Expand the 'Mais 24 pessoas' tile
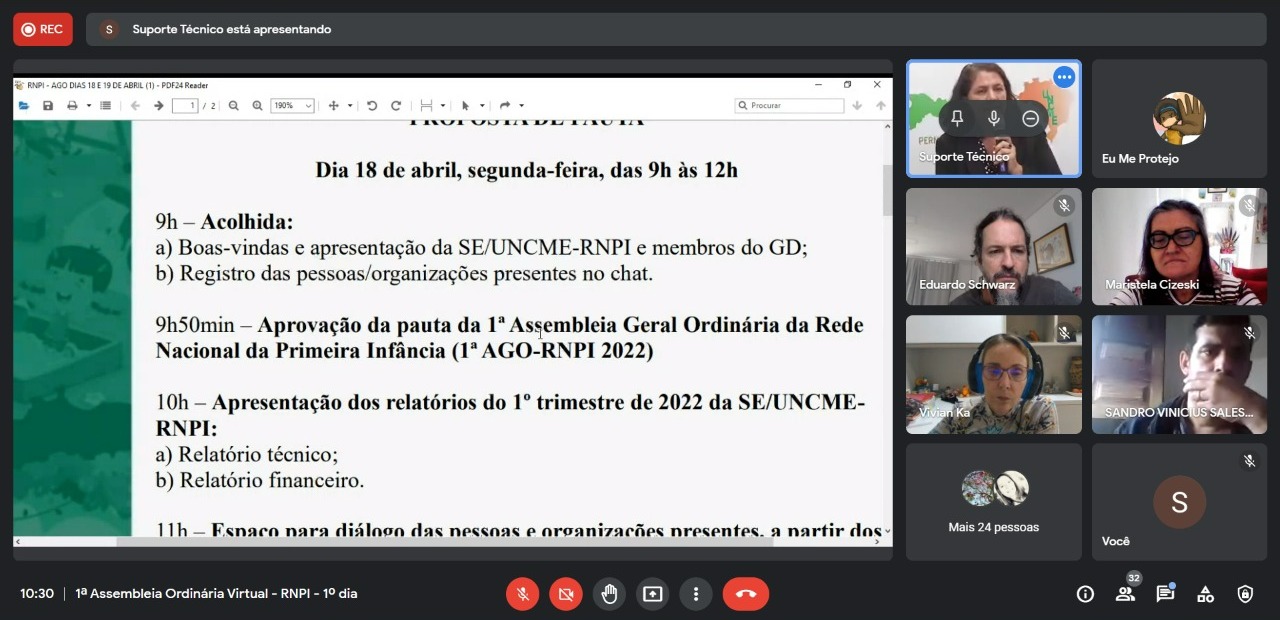Viewport: 1280px width, 620px height. [x=994, y=502]
